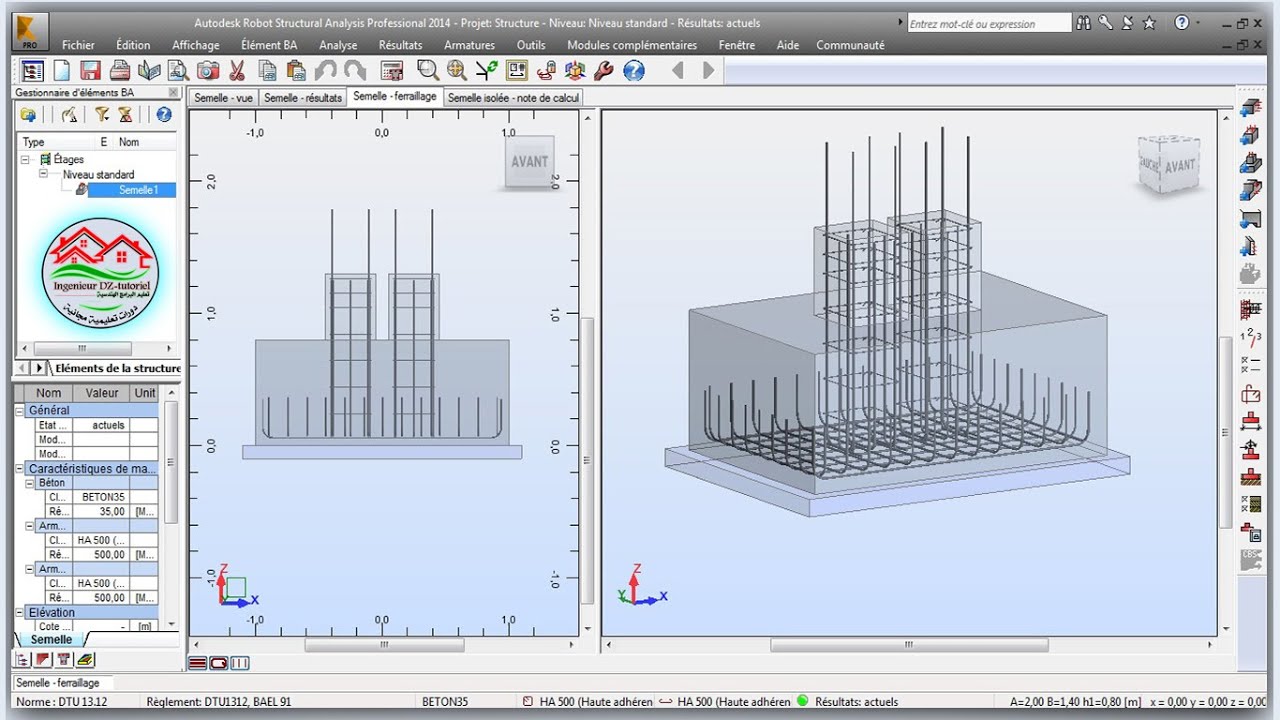Switch to the Semelle - vue tab
Screen dimensions: 1280x720
[x=224, y=98]
